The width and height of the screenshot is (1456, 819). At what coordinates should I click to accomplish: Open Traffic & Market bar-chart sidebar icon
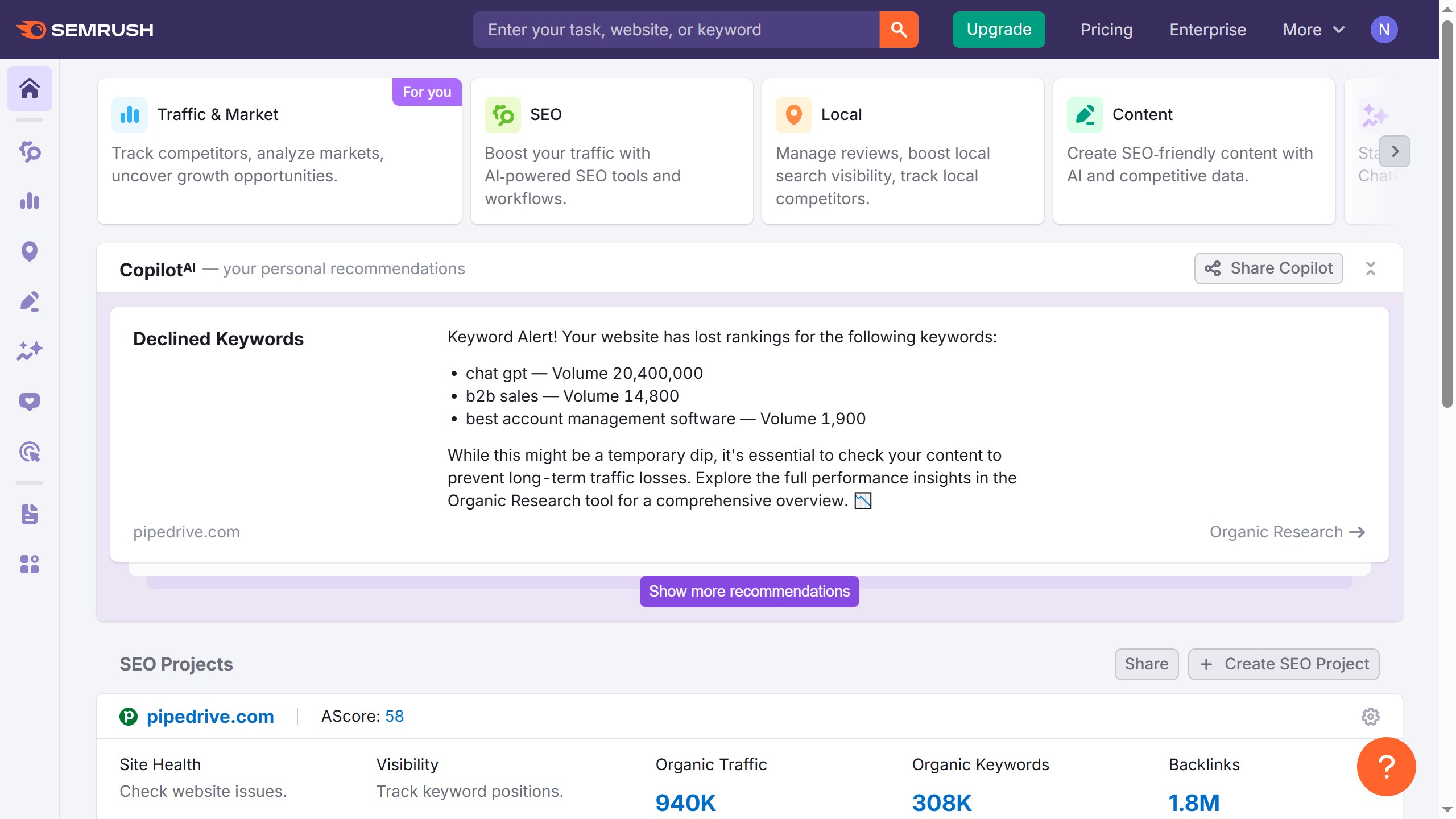click(30, 201)
